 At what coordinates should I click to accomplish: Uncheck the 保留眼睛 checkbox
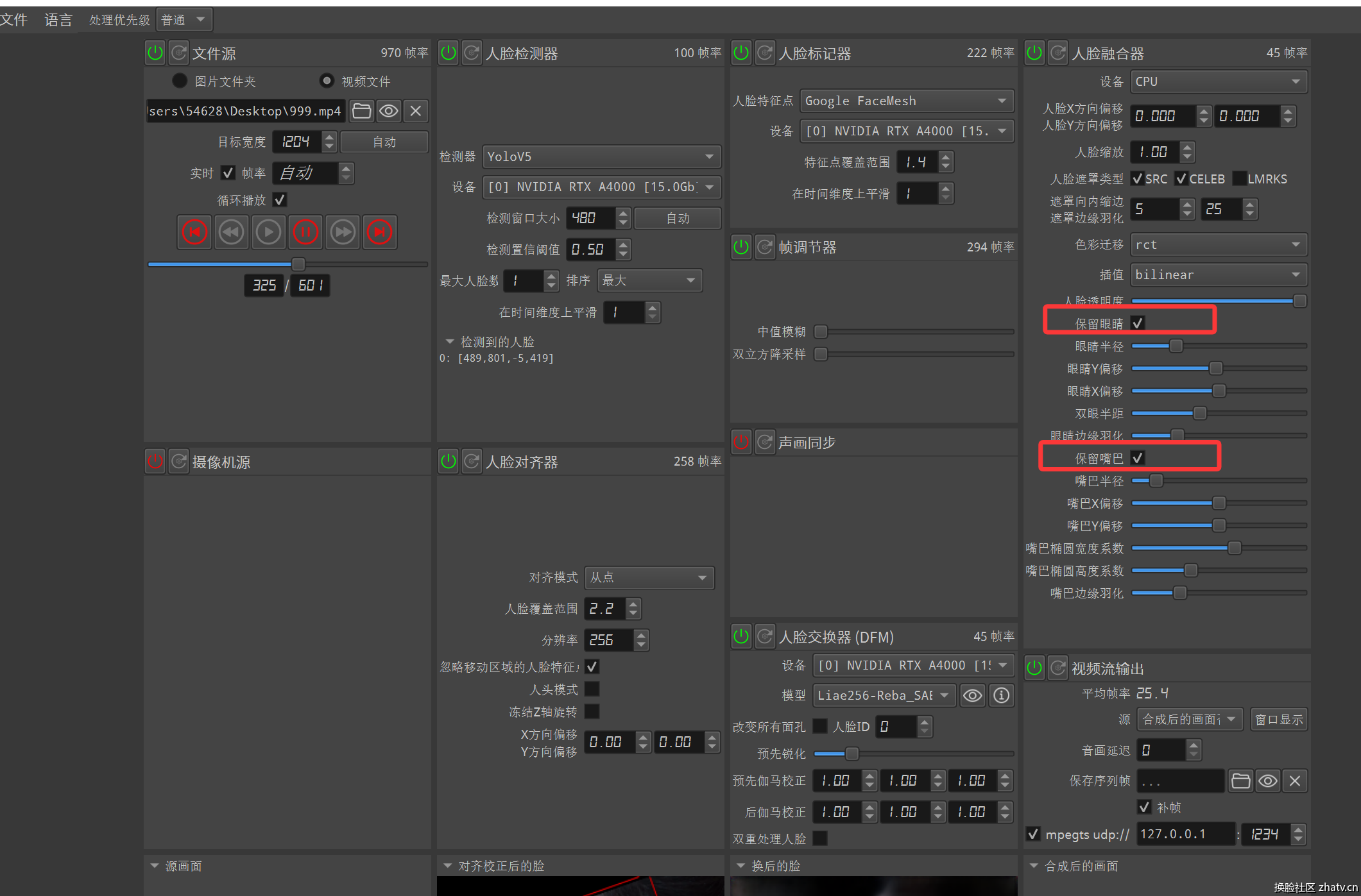click(x=1138, y=323)
